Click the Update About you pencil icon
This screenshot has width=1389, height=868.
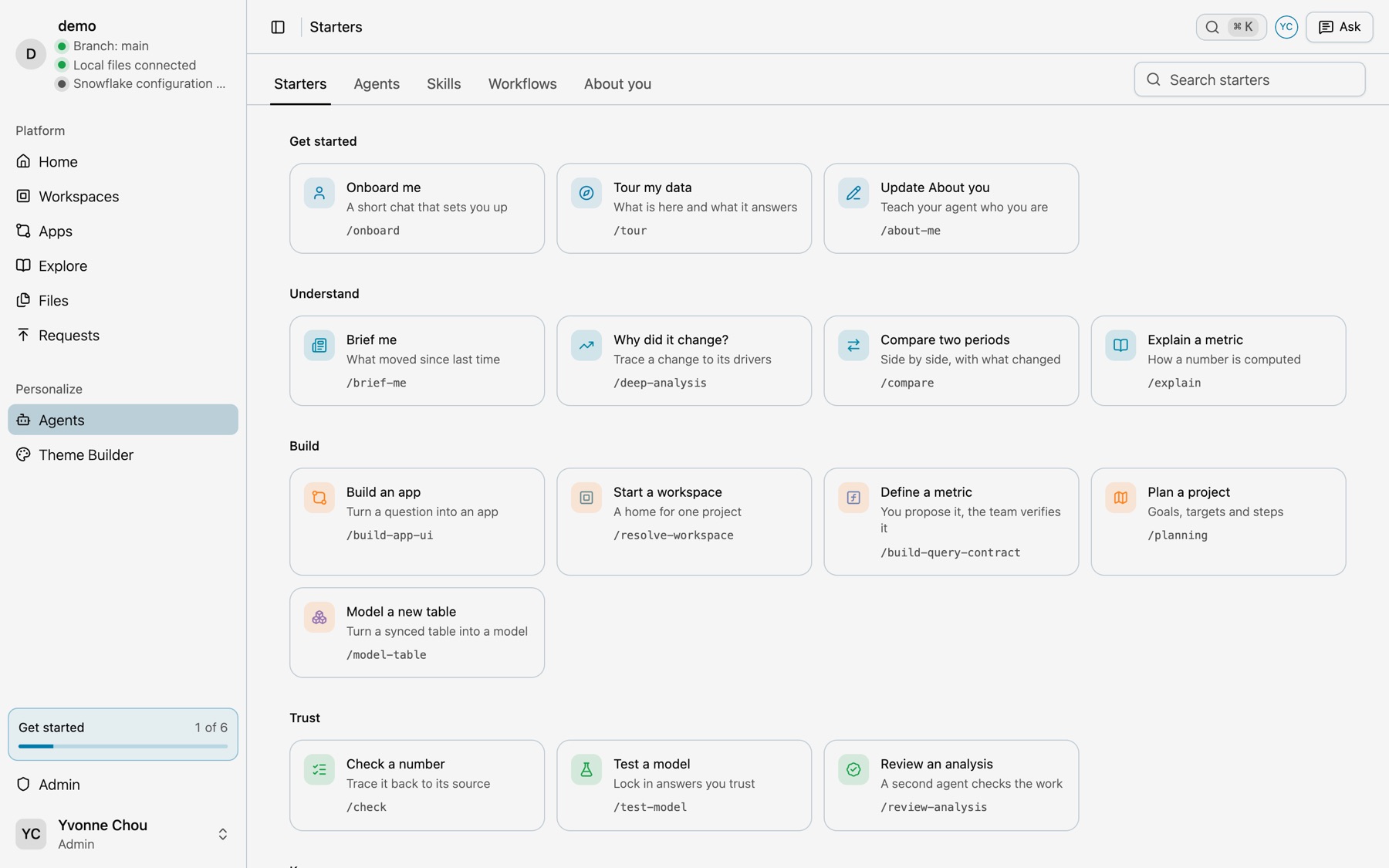(853, 193)
